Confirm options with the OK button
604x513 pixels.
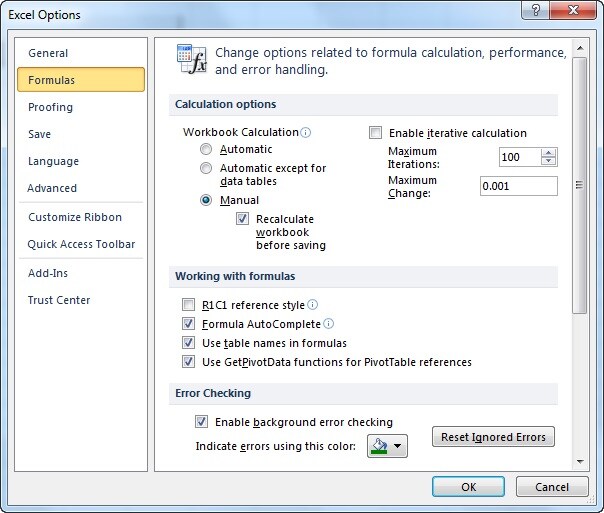(468, 487)
